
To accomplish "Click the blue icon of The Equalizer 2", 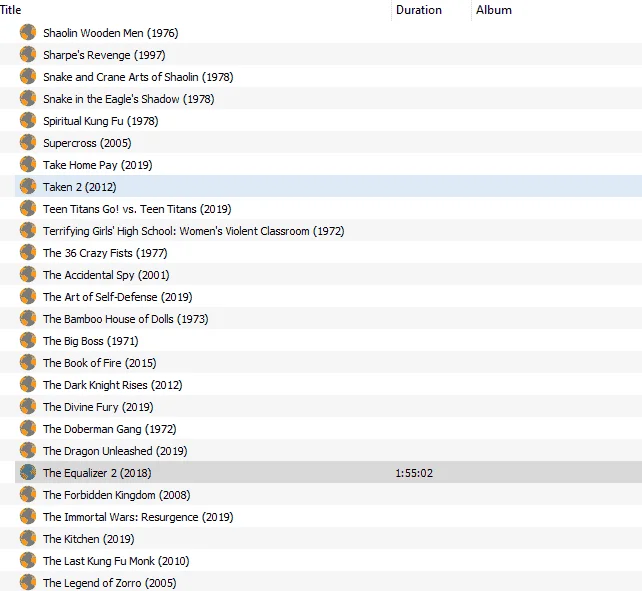I will pyautogui.click(x=28, y=472).
